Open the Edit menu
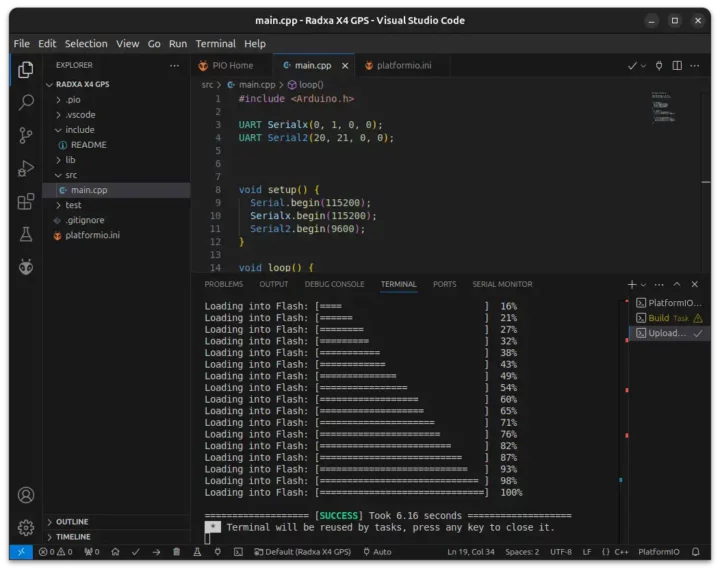Screen dimensions: 720x571 click(x=47, y=44)
